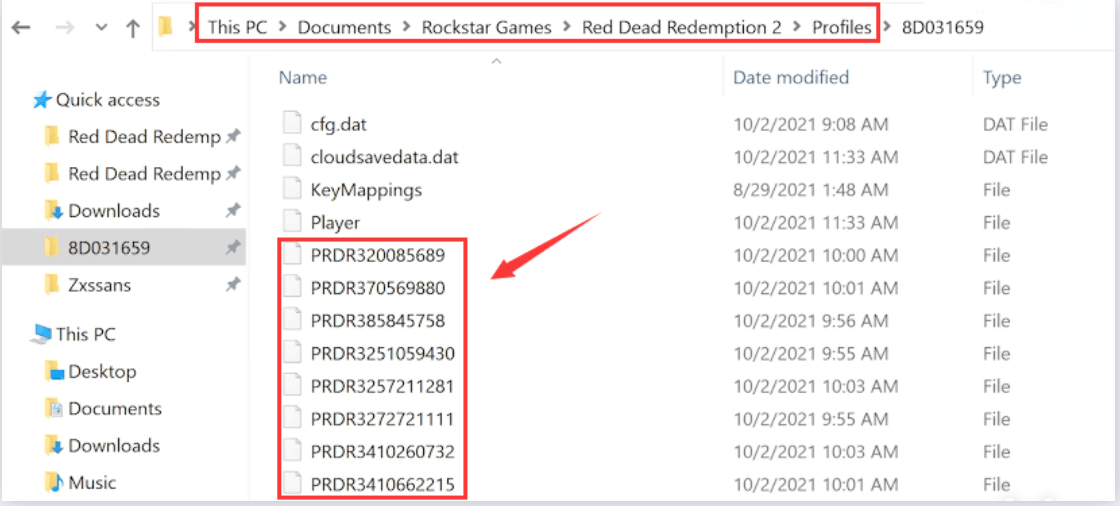Expand chevron after This PC breadcrumb
This screenshot has height=506, width=1120.
click(x=283, y=28)
